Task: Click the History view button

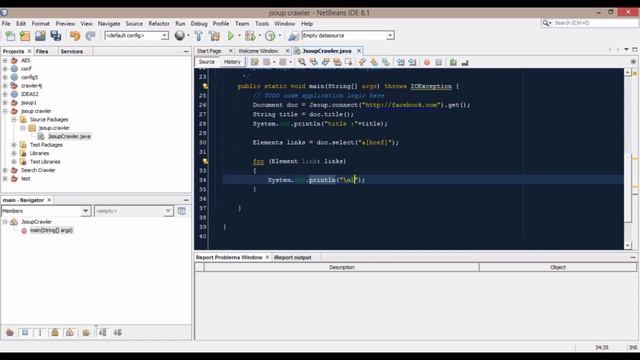Action: (x=232, y=62)
